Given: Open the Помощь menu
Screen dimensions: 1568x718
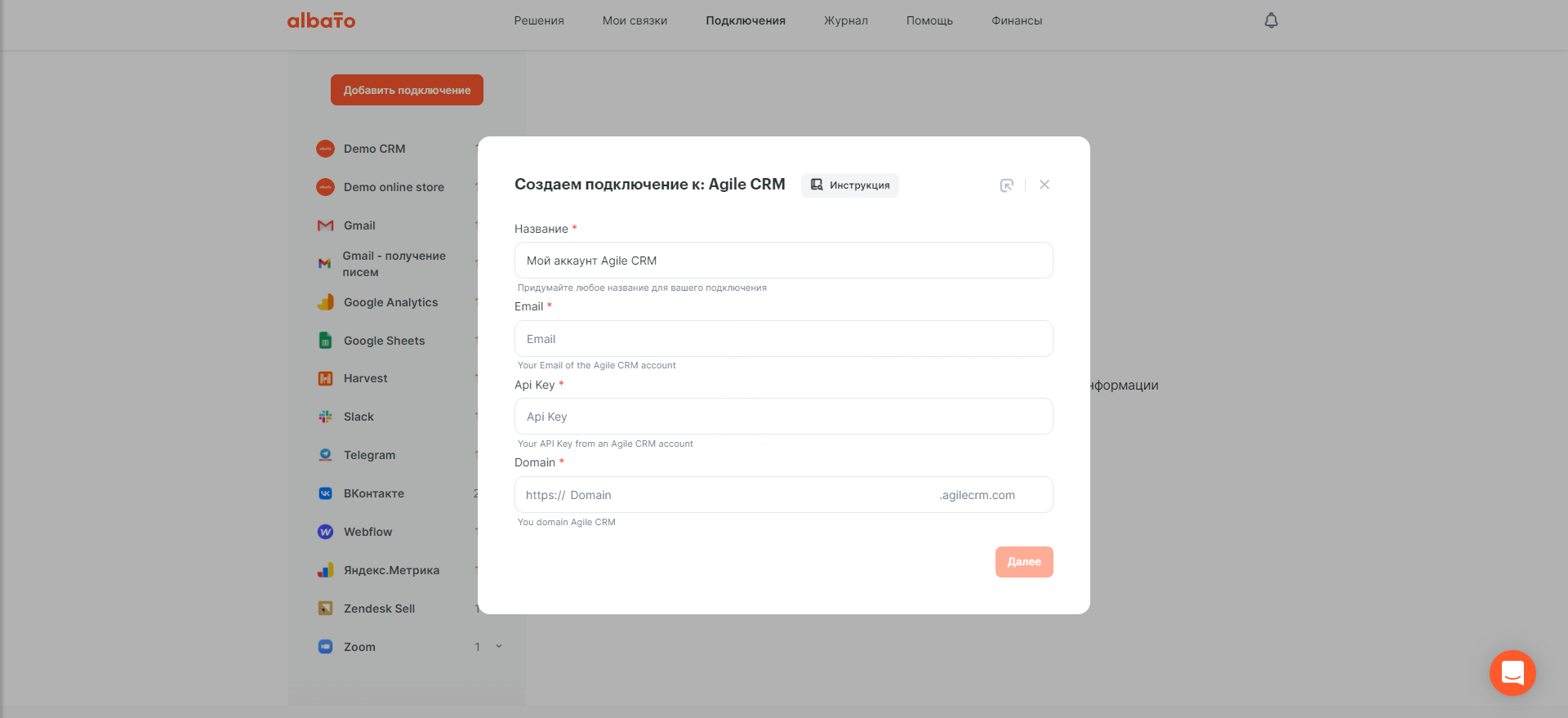Looking at the screenshot, I should pos(929,20).
